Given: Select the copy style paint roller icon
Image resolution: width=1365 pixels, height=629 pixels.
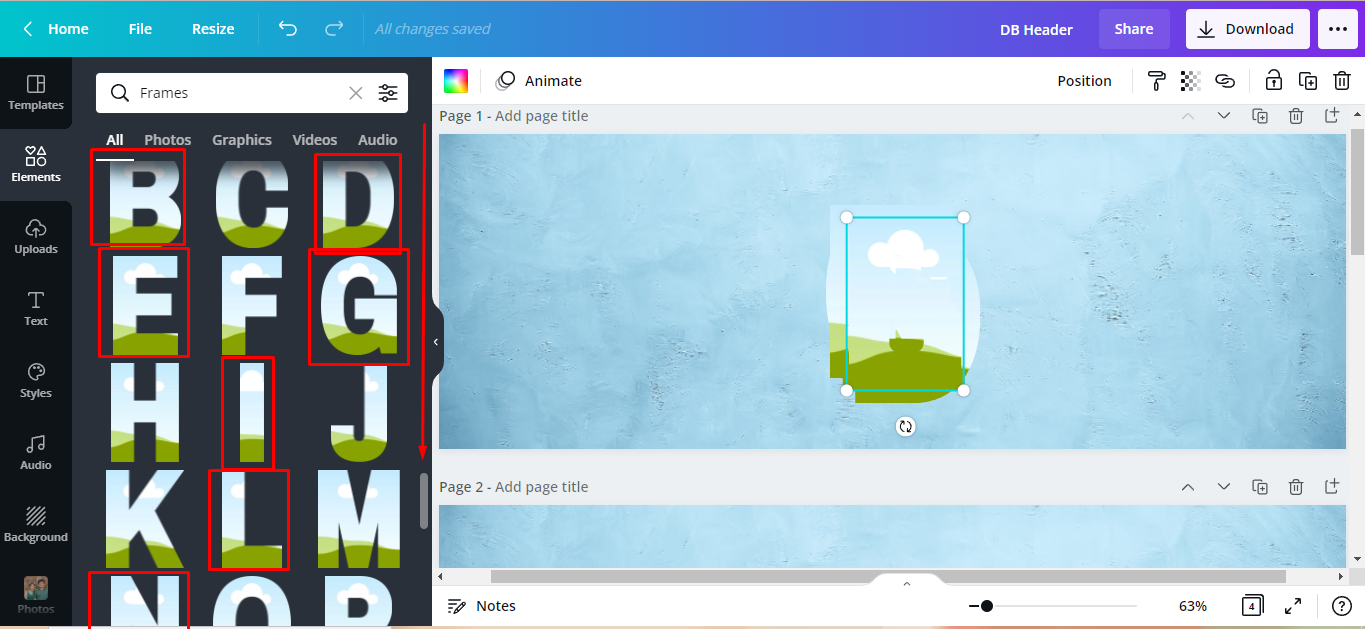Looking at the screenshot, I should pyautogui.click(x=1156, y=81).
